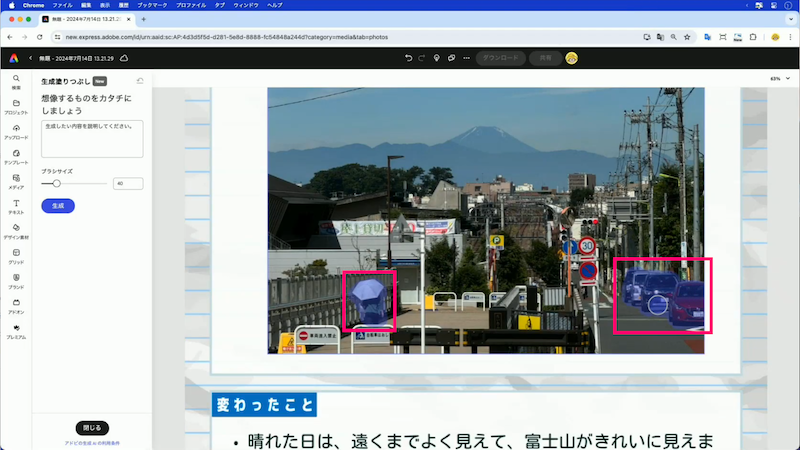The image size is (800, 450).
Task: Click the Chrome zoom magnifier icon
Action: pos(673,37)
